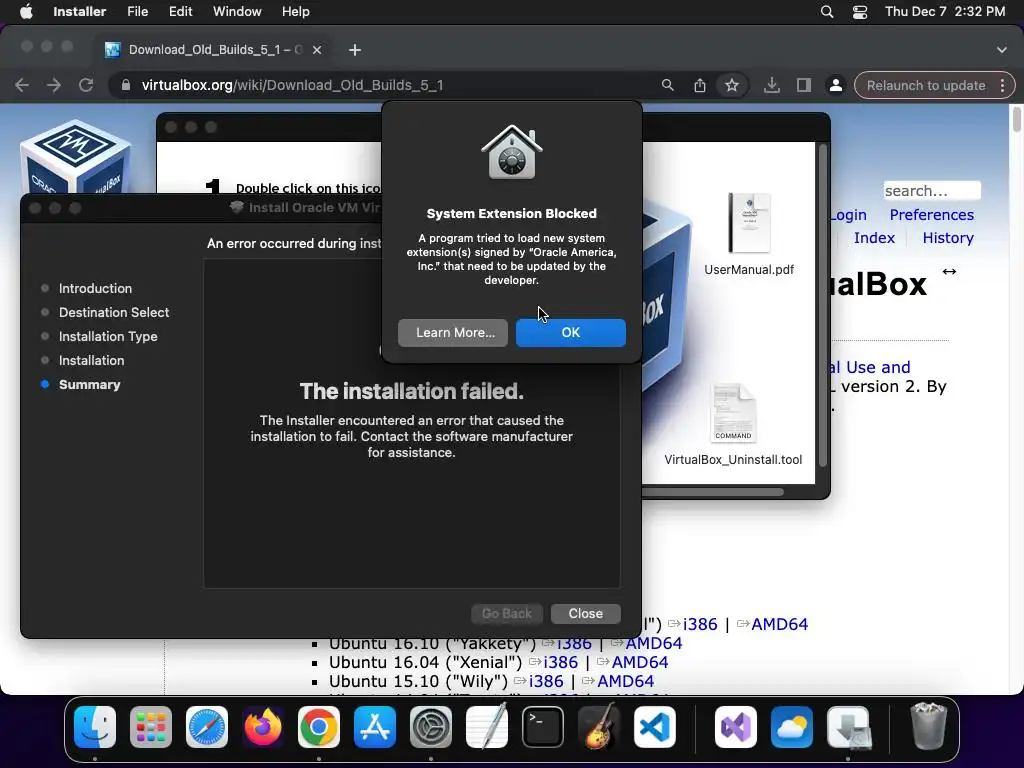Click Relaunch to update button
Viewport: 1024px width, 768px height.
(x=925, y=86)
